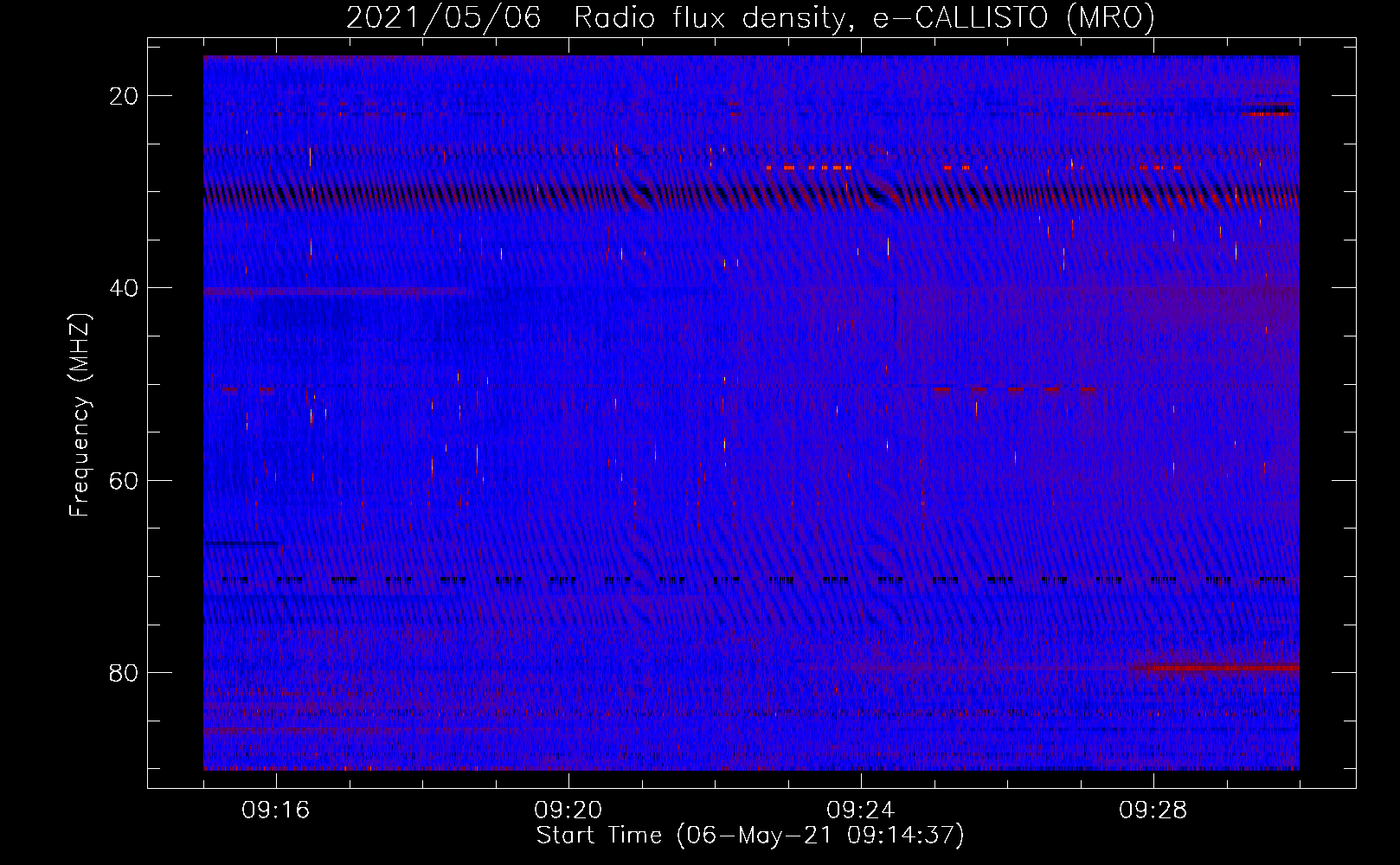This screenshot has height=865, width=1400.
Task: Click the bright red emission band near 80 MHz
Action: 1217,668
